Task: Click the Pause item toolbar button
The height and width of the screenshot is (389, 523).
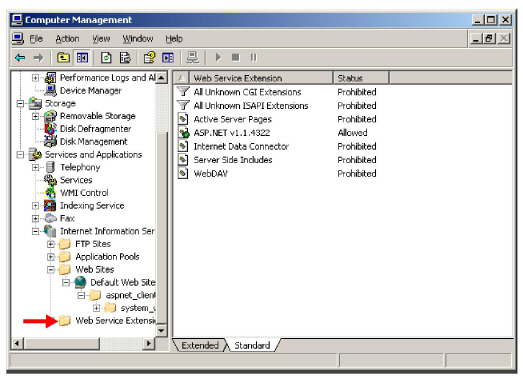Action: [x=253, y=58]
